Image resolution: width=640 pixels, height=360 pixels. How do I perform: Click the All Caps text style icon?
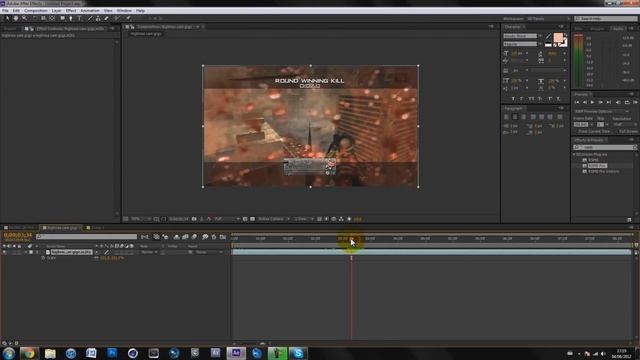click(531, 99)
